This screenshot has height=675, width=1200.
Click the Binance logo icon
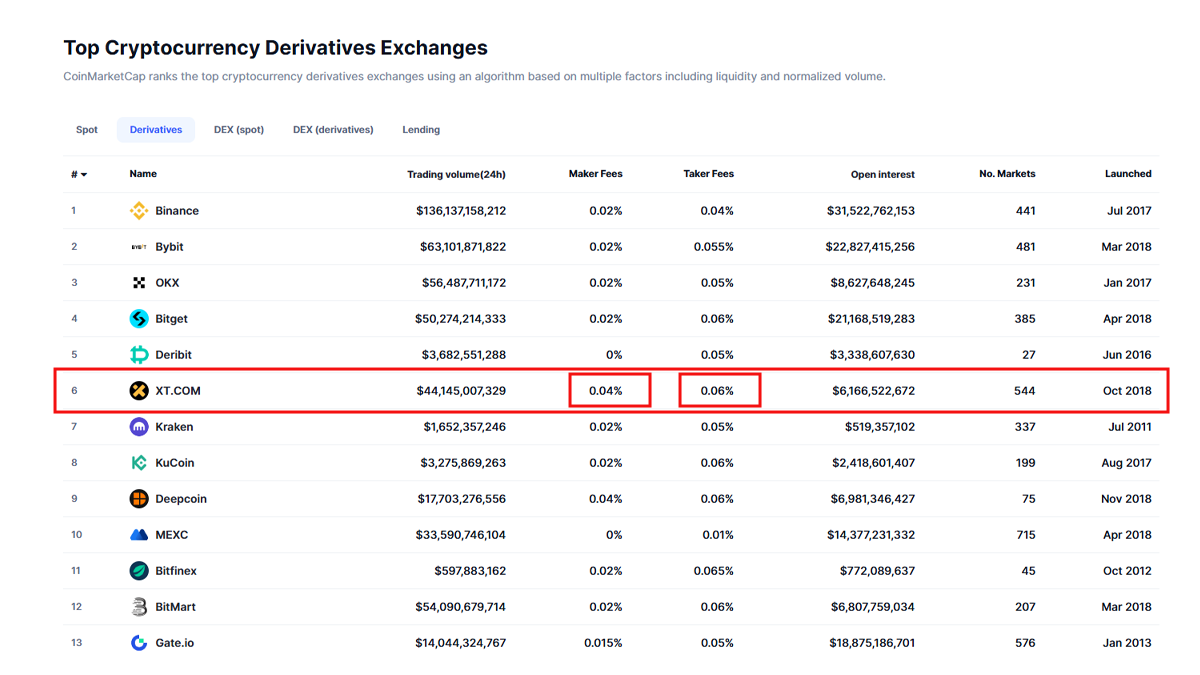[139, 211]
